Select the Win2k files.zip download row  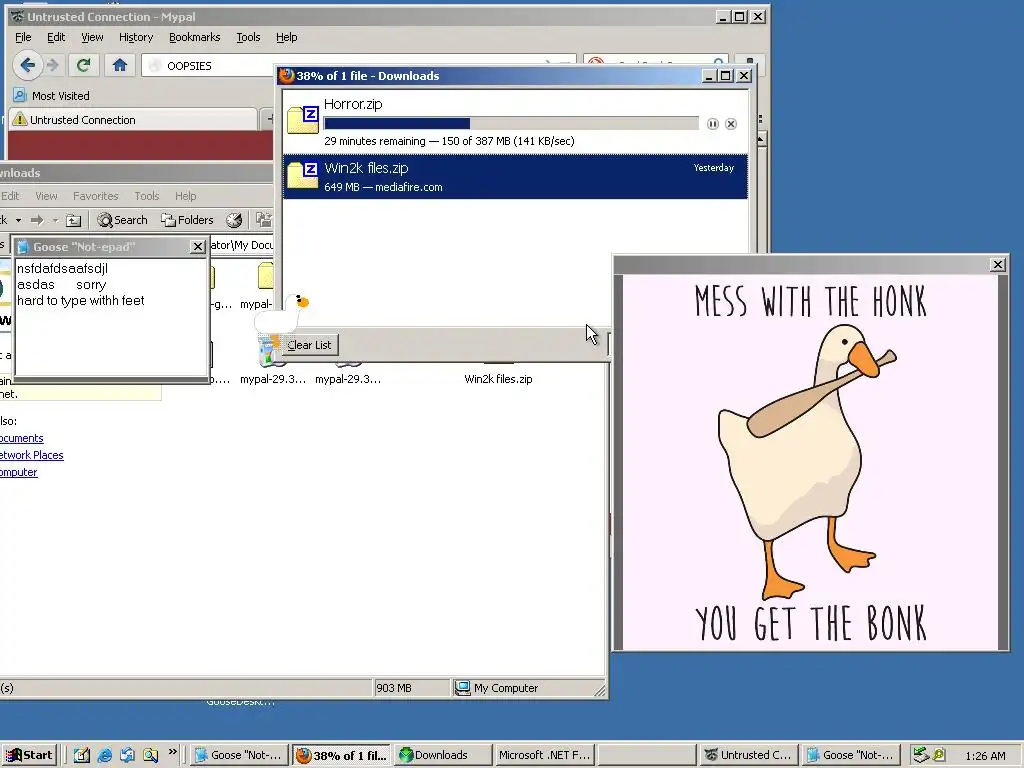point(515,176)
